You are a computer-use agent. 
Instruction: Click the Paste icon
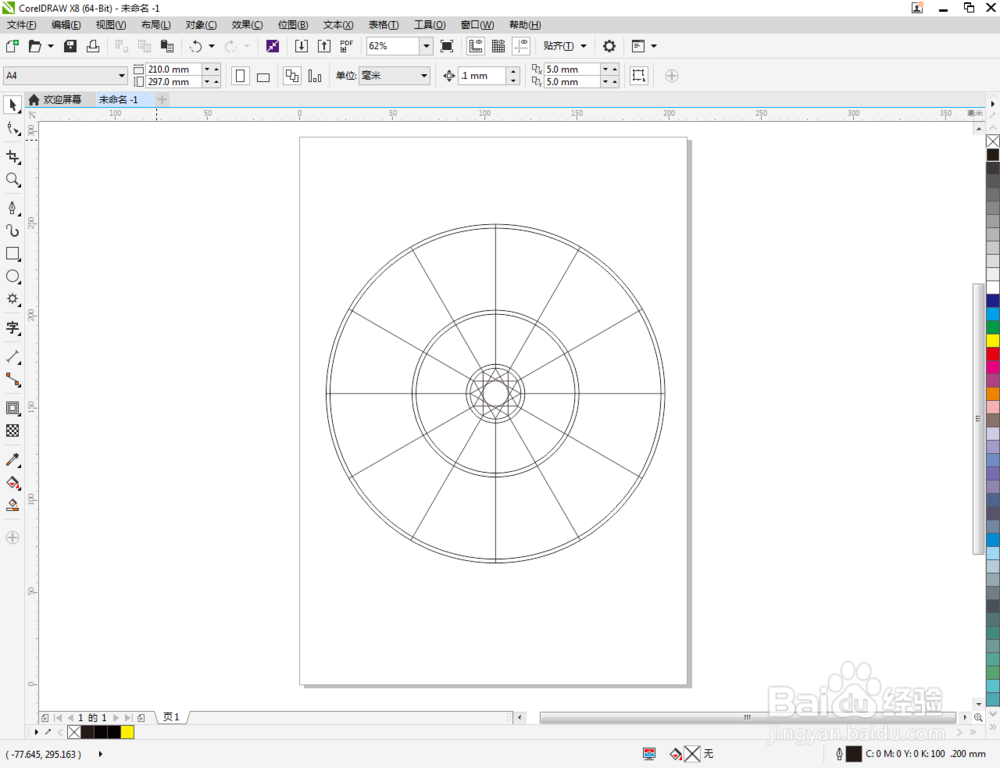[x=167, y=46]
